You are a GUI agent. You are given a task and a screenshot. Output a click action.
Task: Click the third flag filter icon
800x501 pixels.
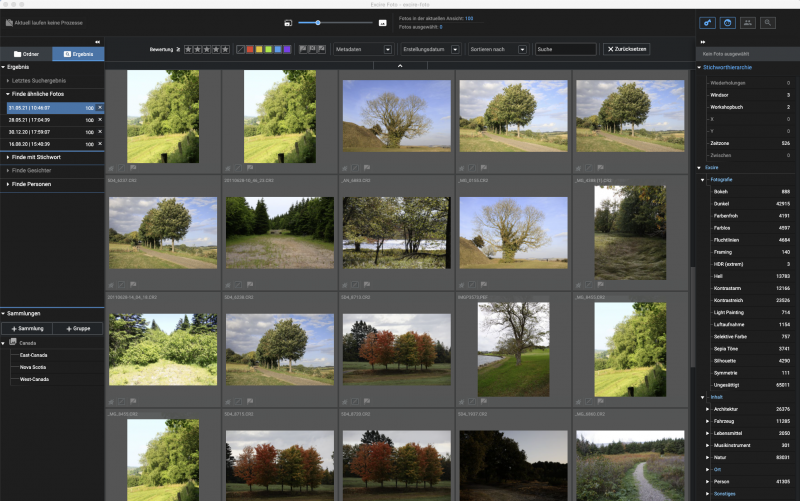click(x=321, y=49)
